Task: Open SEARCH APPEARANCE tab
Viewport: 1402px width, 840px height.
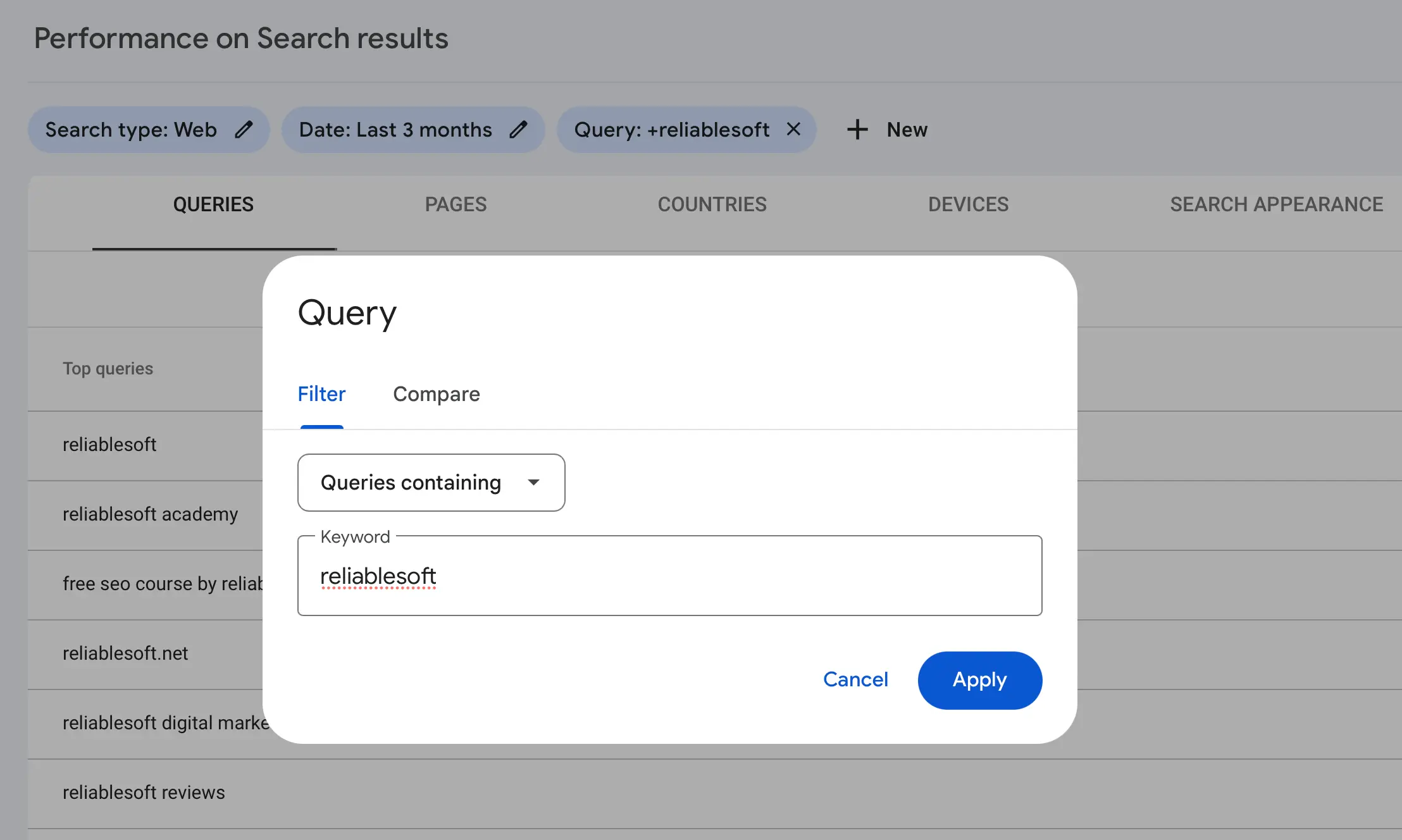Action: pyautogui.click(x=1275, y=204)
